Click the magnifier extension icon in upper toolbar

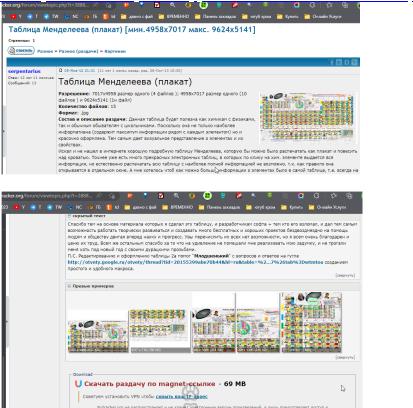[173, 5]
